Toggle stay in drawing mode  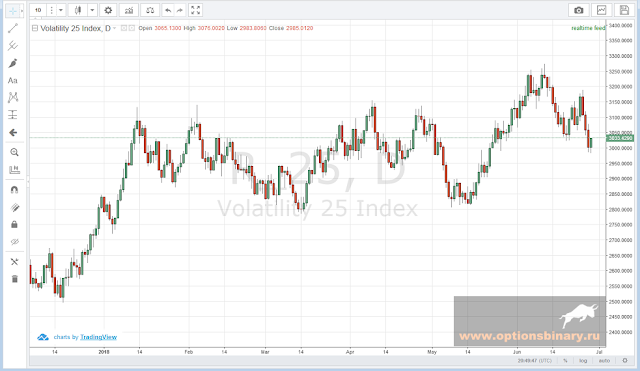point(14,208)
